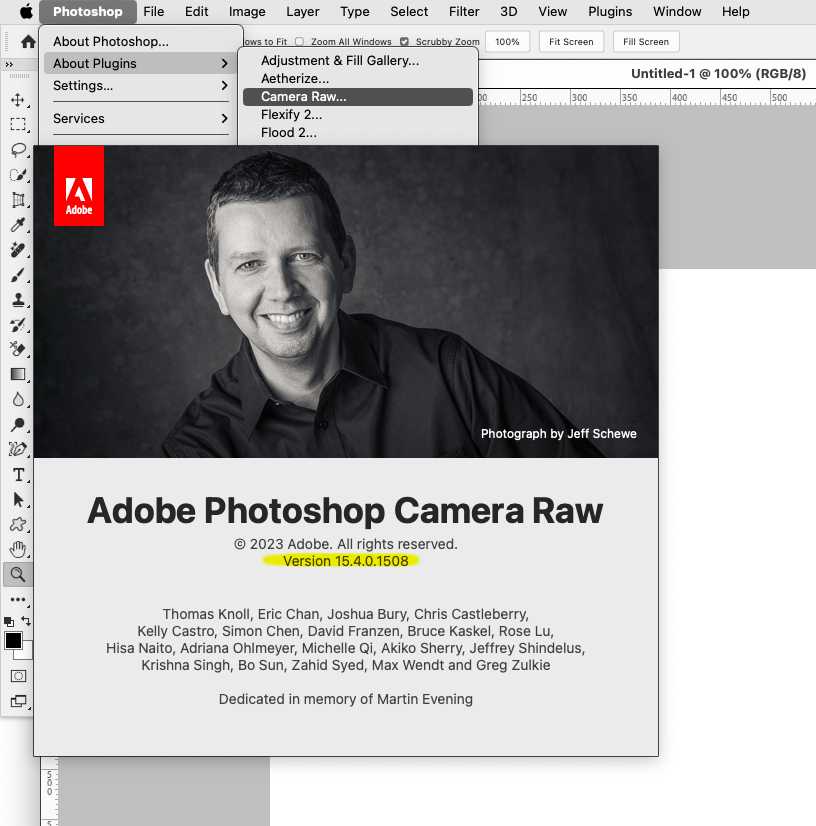Select the Horizontal Type tool

tap(18, 475)
